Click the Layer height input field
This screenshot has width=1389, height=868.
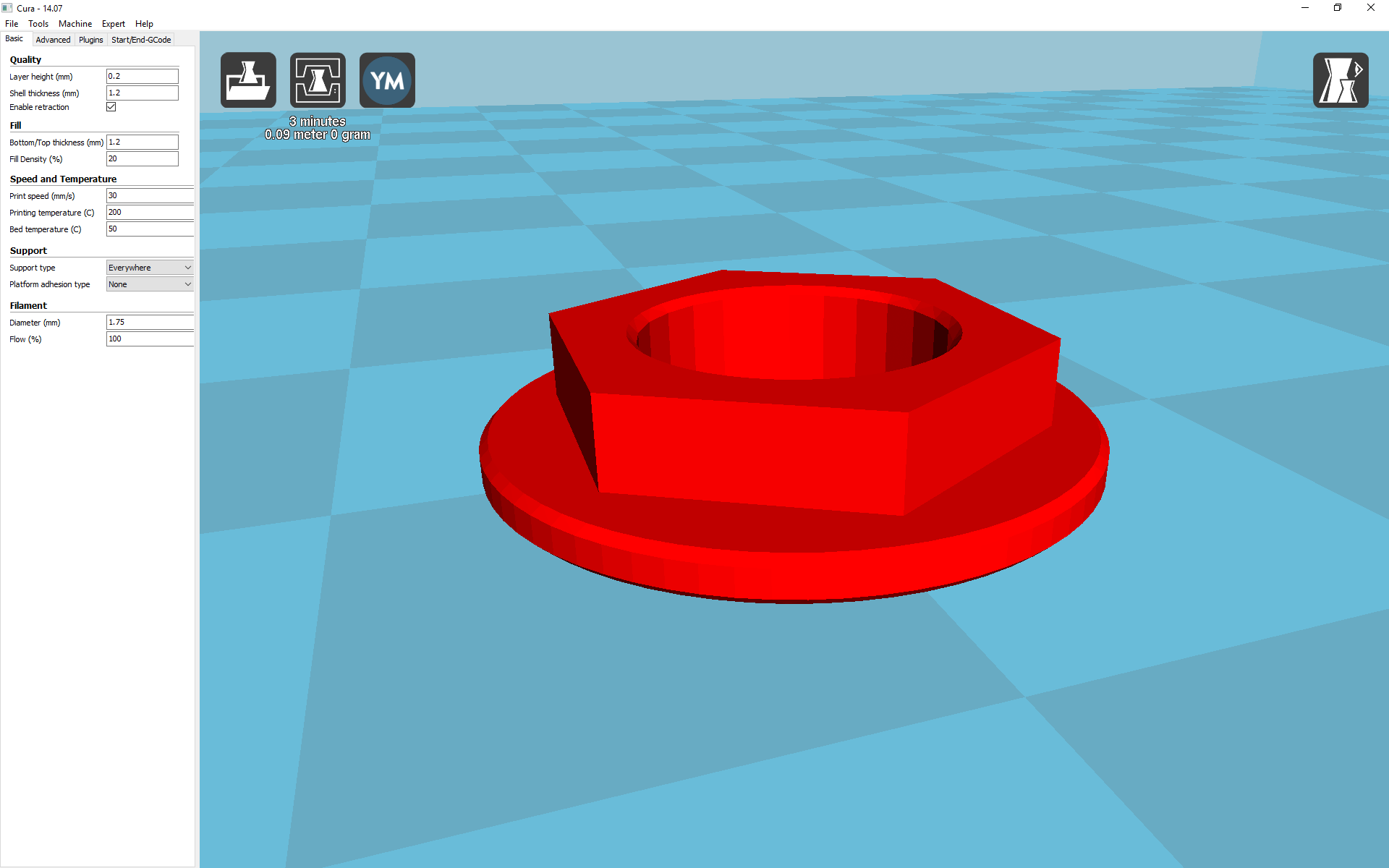coord(142,76)
